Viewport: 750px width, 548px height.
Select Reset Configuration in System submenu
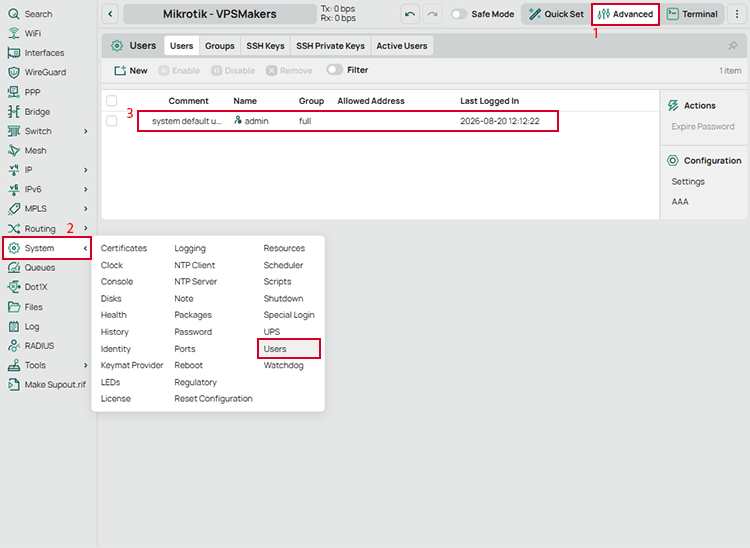pyautogui.click(x=213, y=399)
